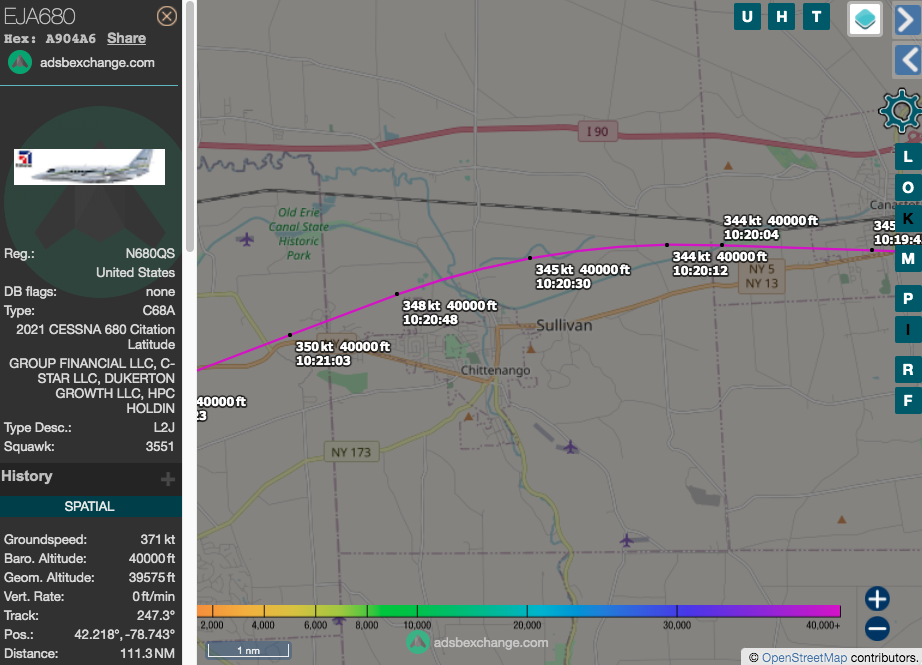This screenshot has width=922, height=665.
Task: Click baro altitude value 40000 ft
Action: click(152, 558)
